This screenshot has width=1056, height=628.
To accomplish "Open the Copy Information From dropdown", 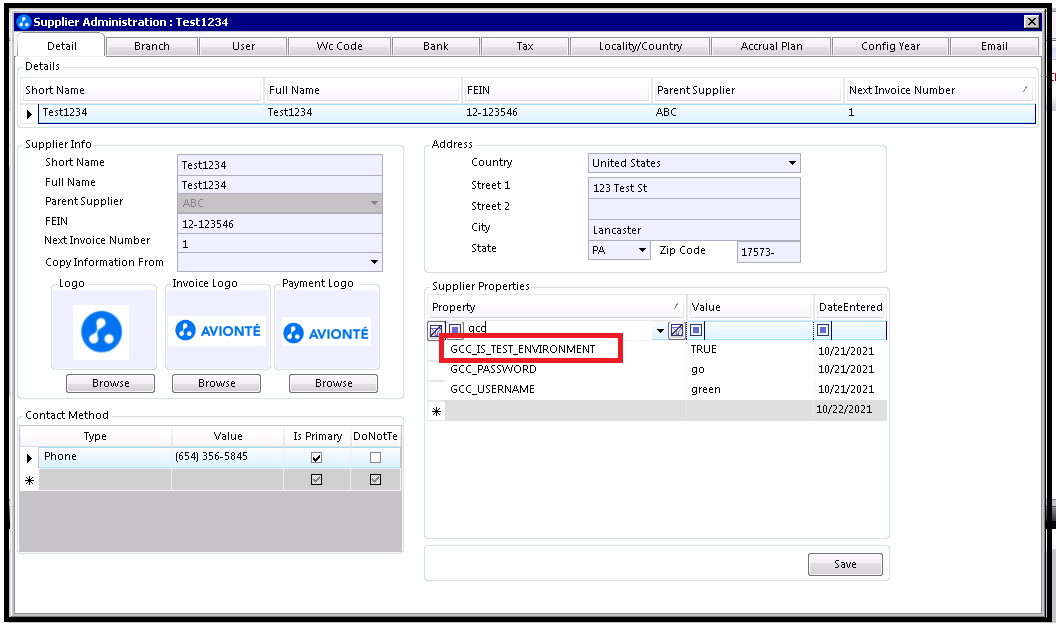I will pyautogui.click(x=375, y=262).
